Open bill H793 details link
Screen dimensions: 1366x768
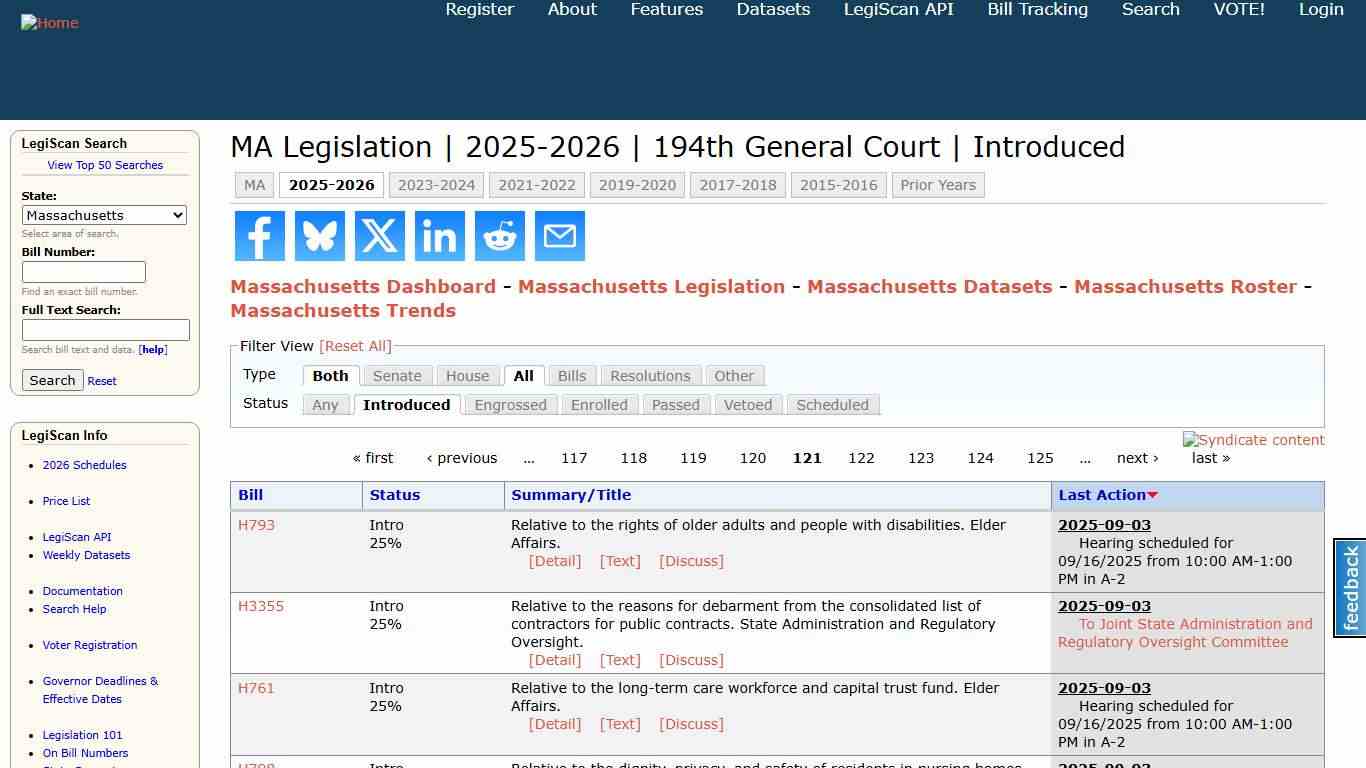tap(256, 524)
